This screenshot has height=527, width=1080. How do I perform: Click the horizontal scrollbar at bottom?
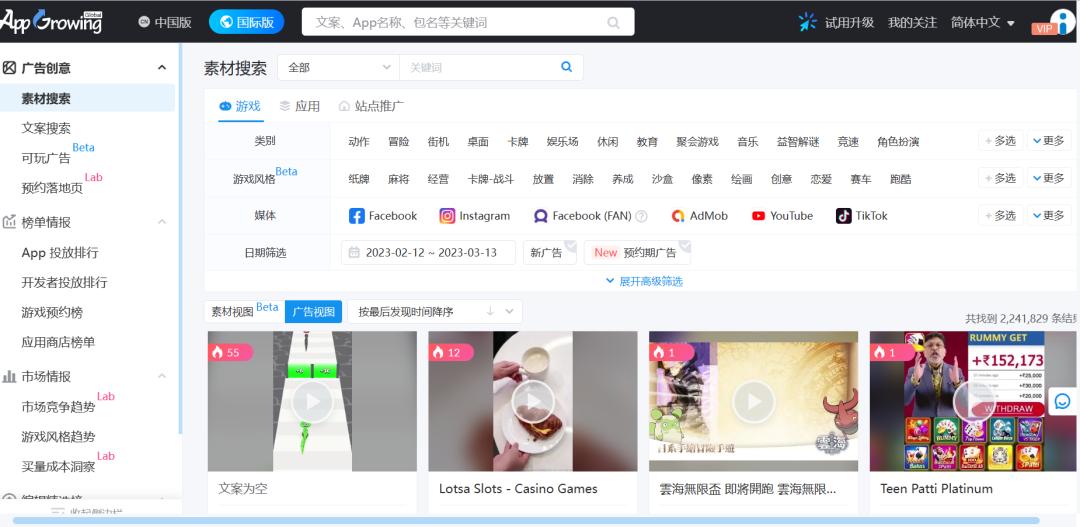pyautogui.click(x=526, y=521)
